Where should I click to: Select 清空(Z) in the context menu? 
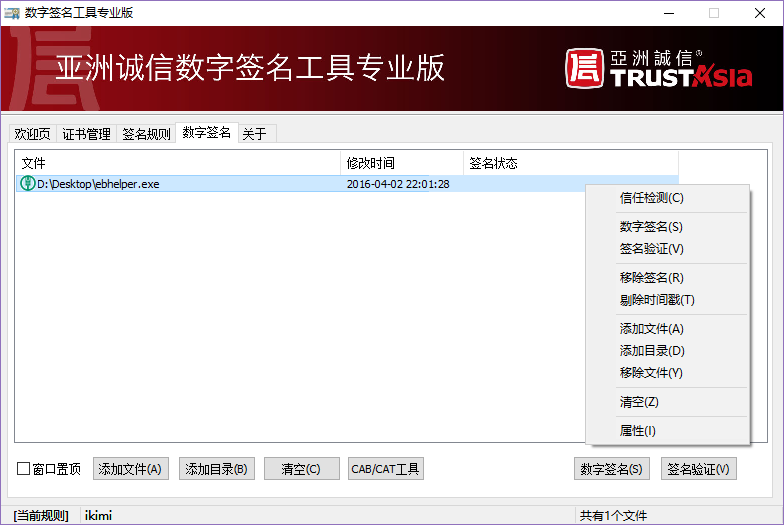click(667, 402)
